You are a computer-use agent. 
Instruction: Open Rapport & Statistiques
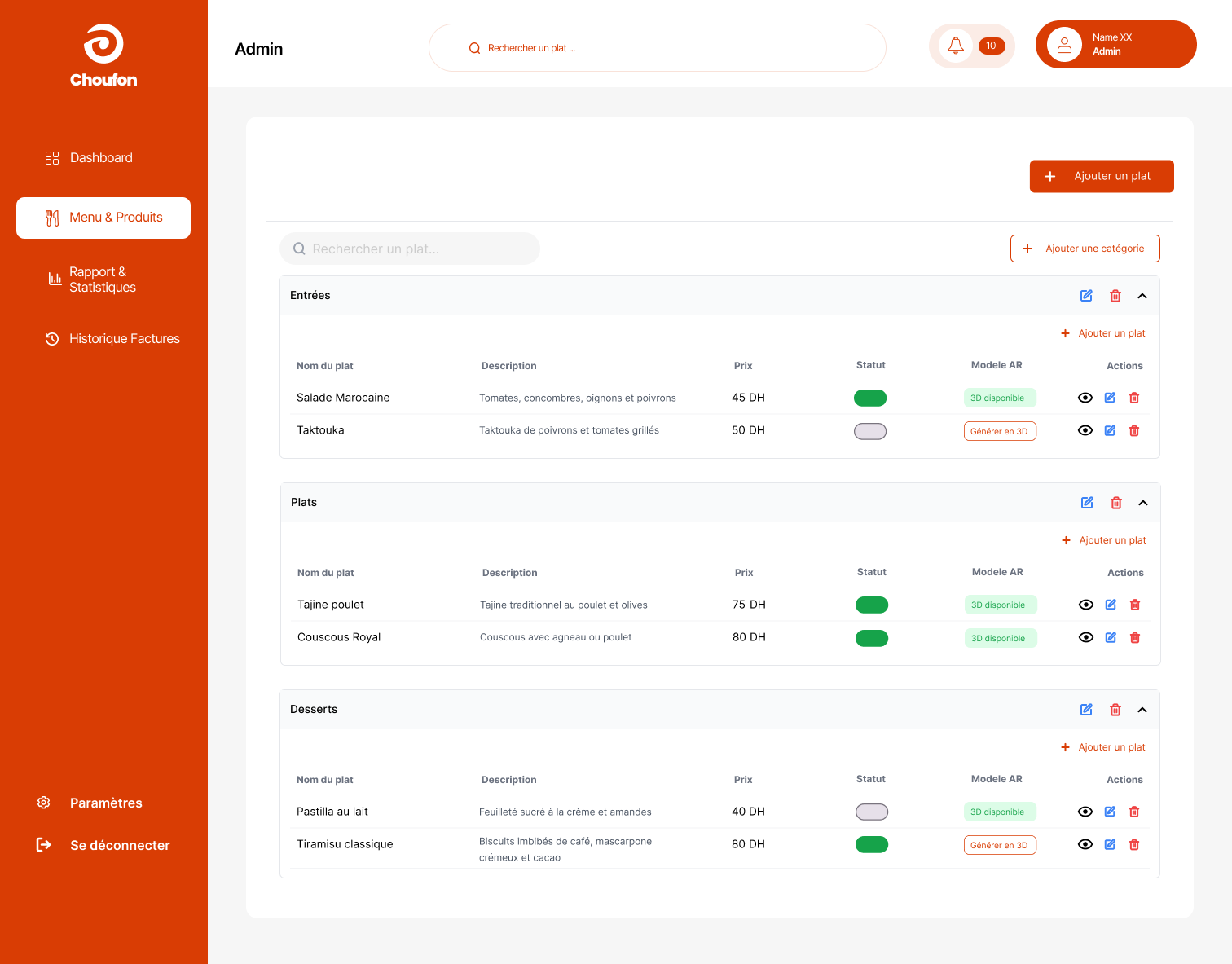[x=91, y=280]
